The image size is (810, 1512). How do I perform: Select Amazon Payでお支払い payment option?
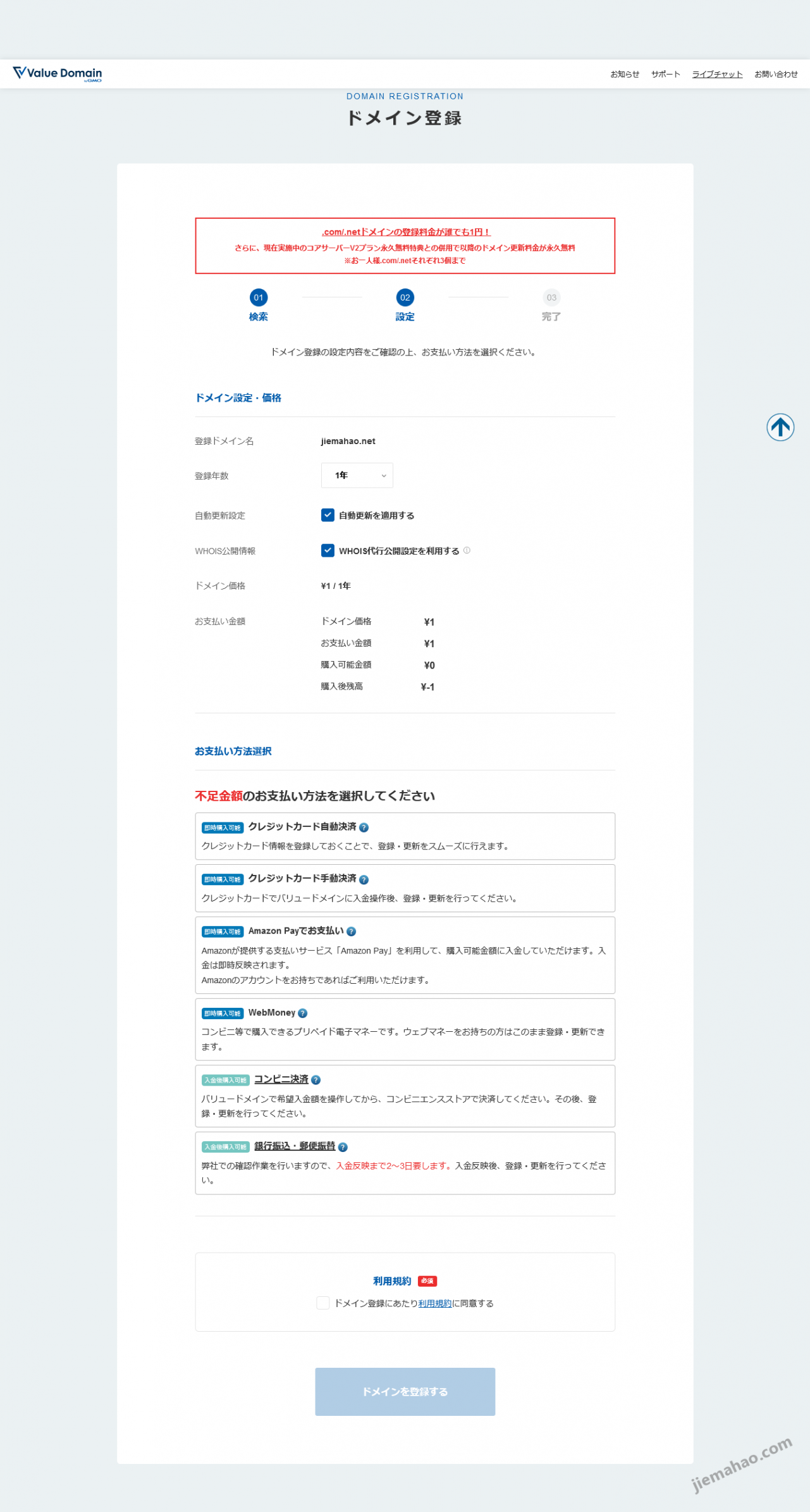pos(405,955)
